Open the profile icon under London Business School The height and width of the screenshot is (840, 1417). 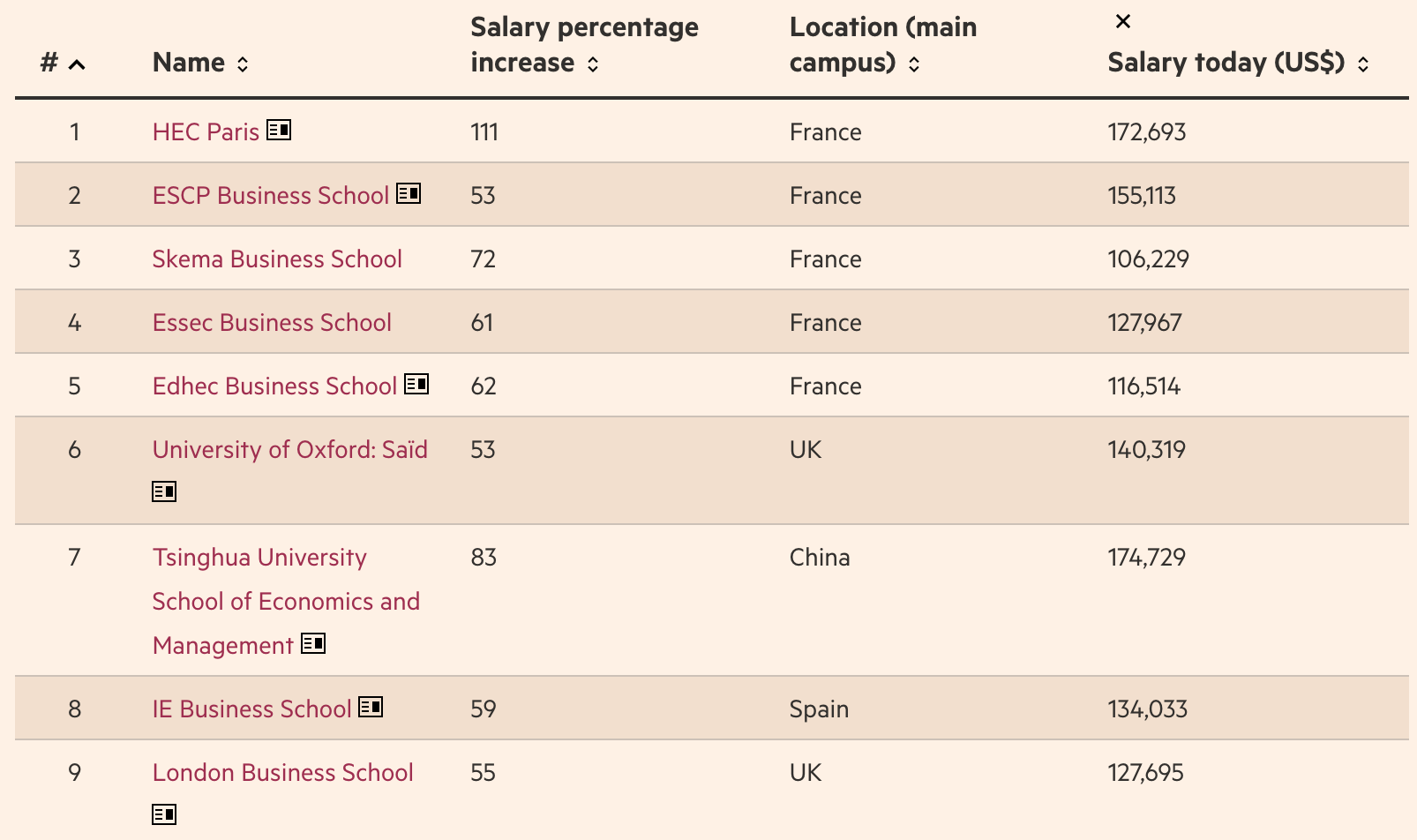coord(164,814)
